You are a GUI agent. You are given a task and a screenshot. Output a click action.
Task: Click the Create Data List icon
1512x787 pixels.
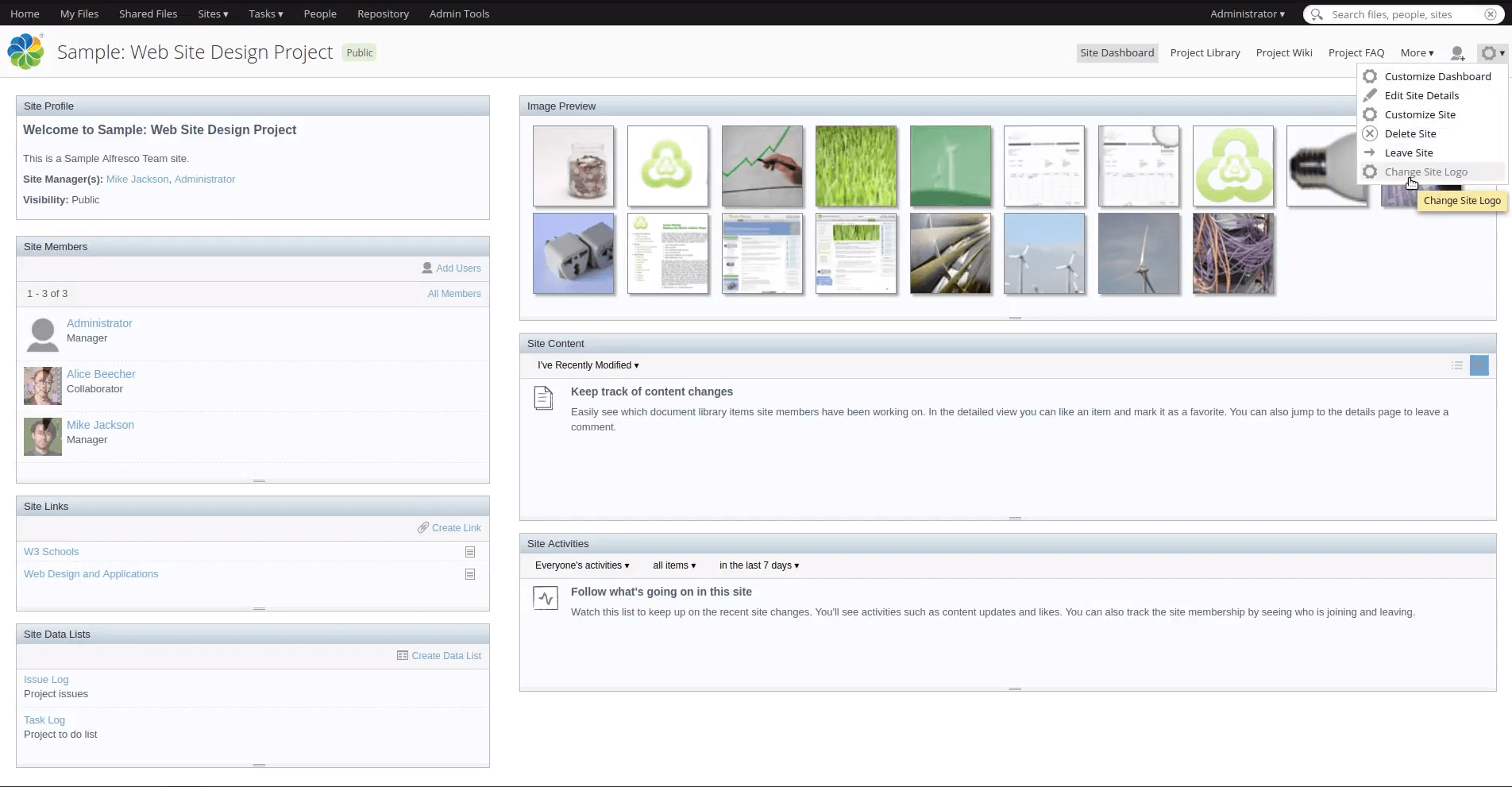coord(403,655)
